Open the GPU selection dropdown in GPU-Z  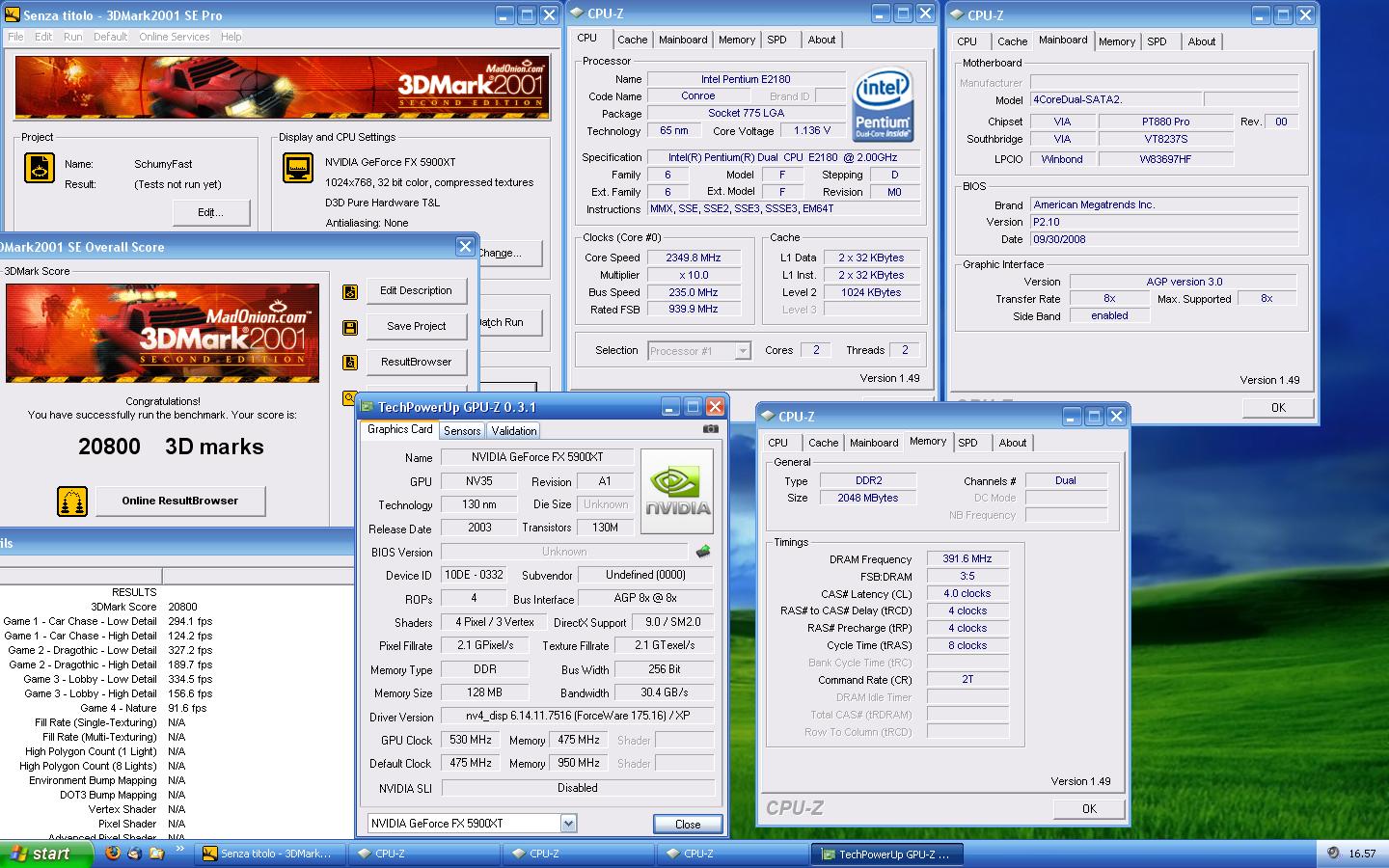pyautogui.click(x=568, y=824)
